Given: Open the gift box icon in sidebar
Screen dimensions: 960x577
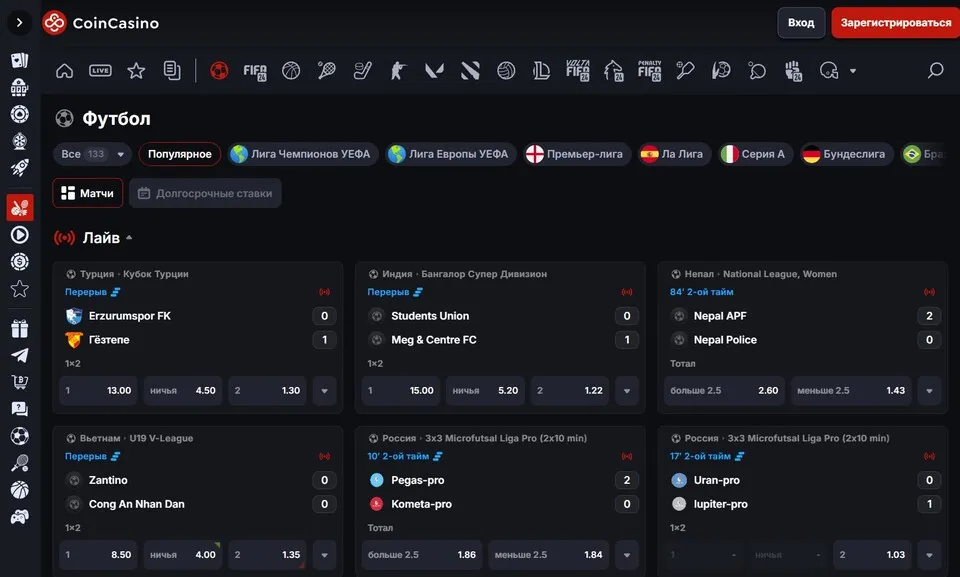Looking at the screenshot, I should point(19,328).
